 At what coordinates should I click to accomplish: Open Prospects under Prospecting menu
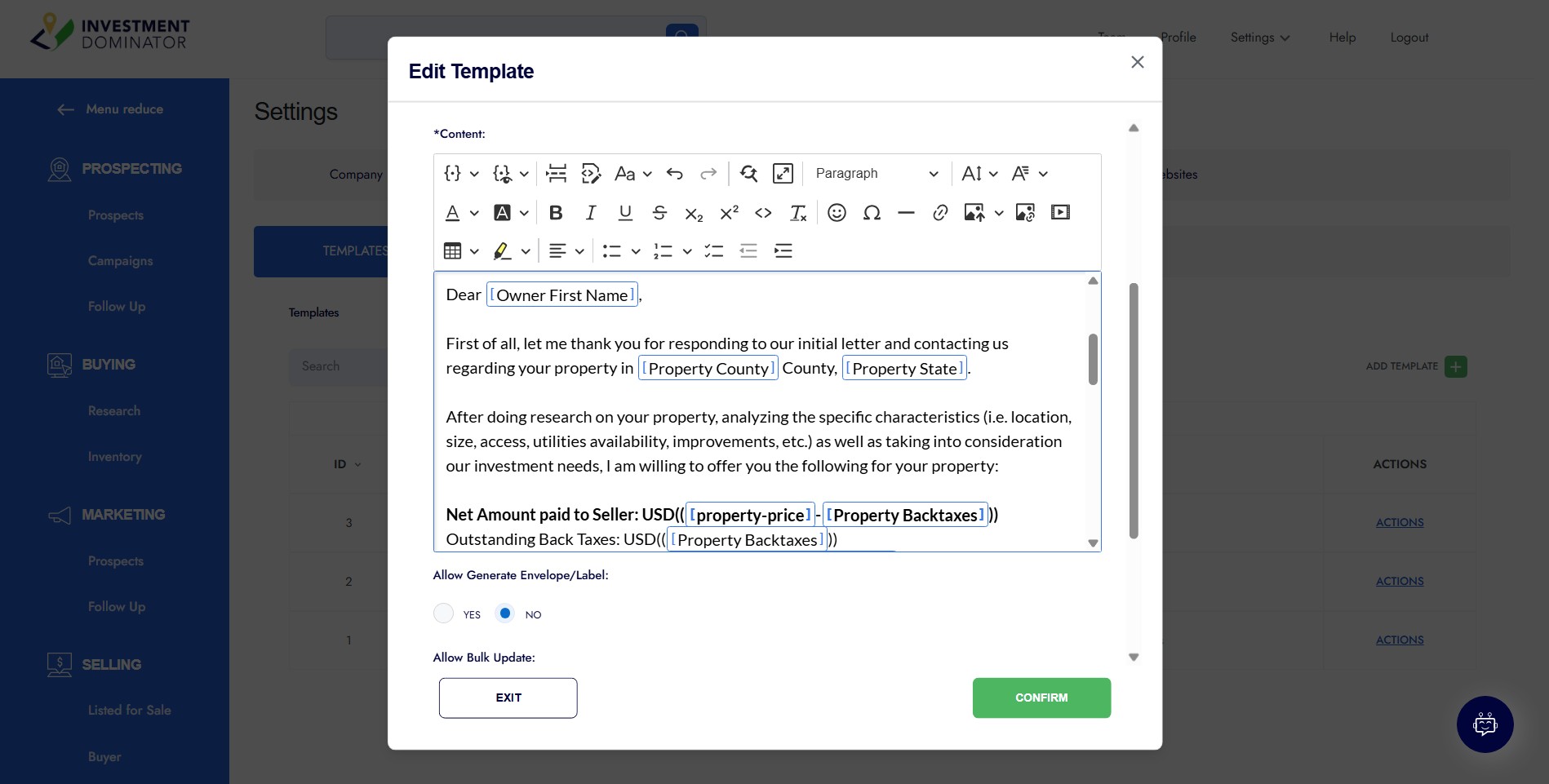(116, 215)
